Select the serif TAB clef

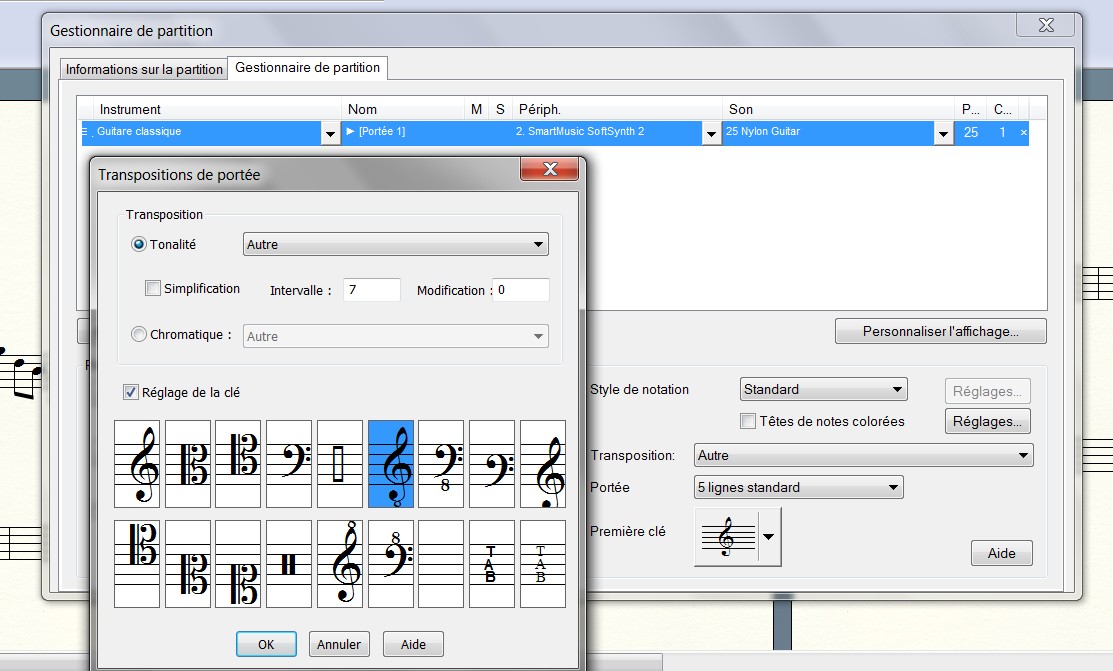coord(542,564)
